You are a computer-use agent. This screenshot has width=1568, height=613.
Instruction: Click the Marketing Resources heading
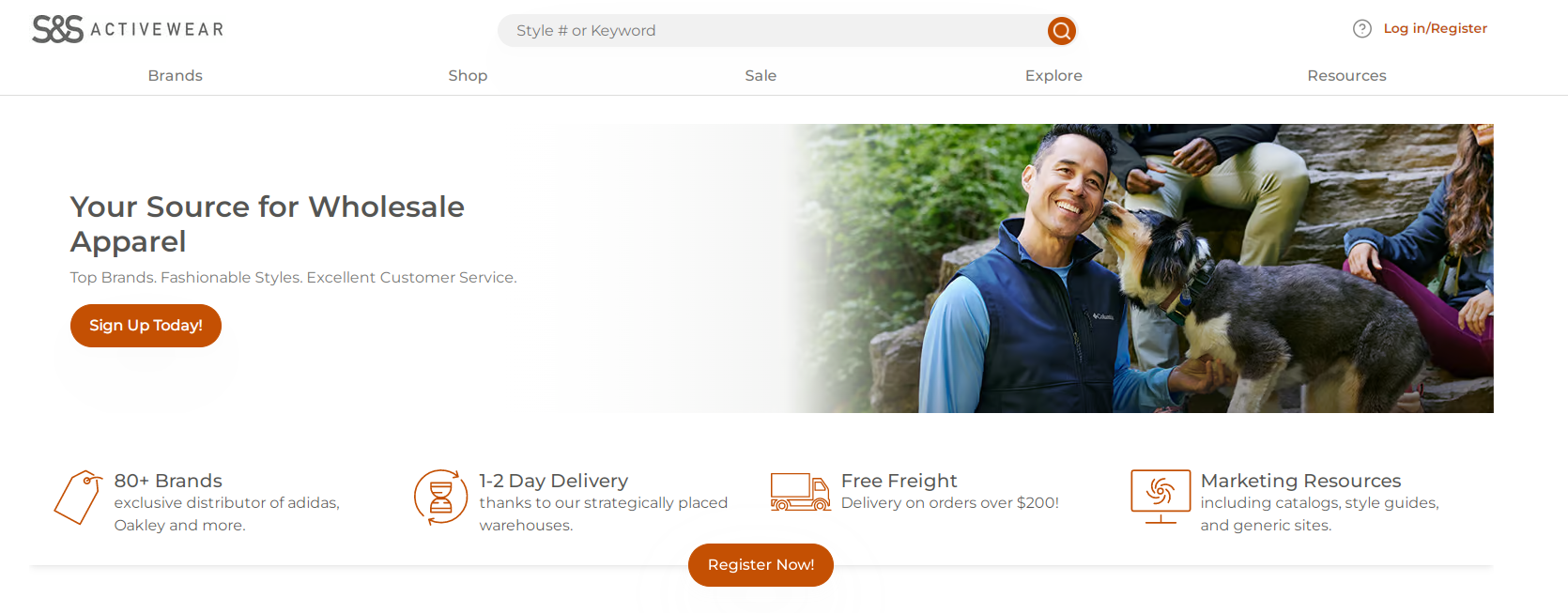(x=1300, y=481)
